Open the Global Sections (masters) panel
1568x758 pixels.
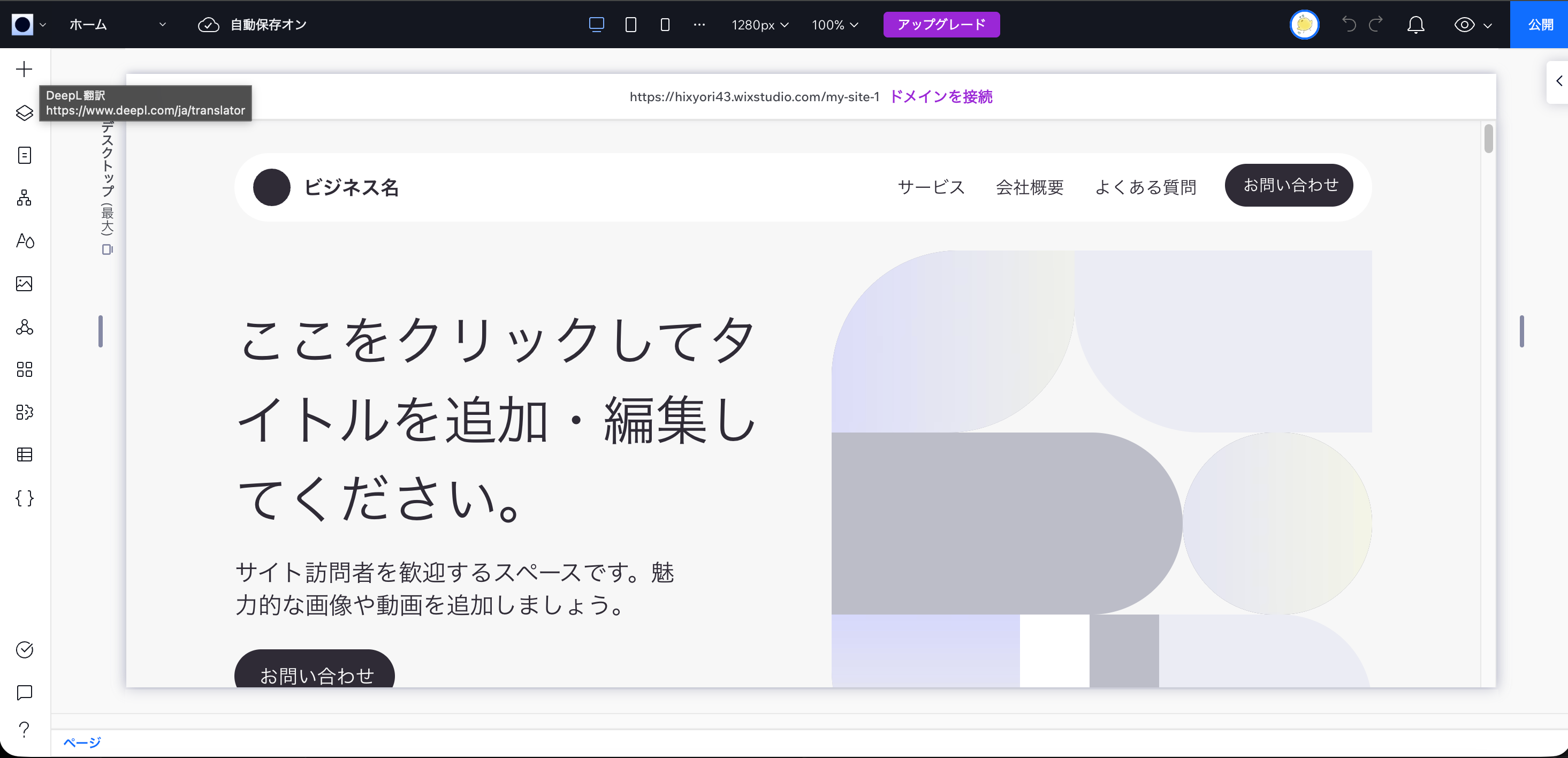(x=24, y=198)
